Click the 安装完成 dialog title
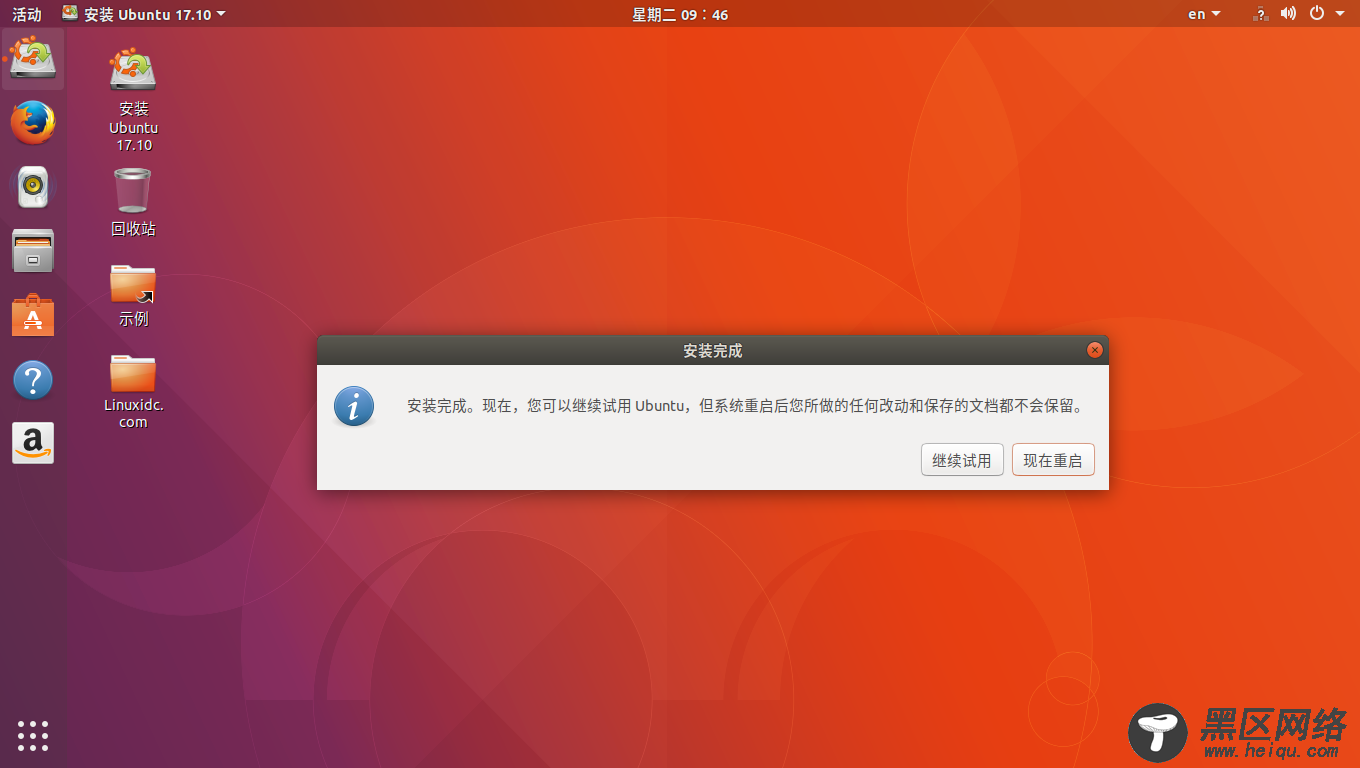Image resolution: width=1360 pixels, height=768 pixels. [x=713, y=351]
